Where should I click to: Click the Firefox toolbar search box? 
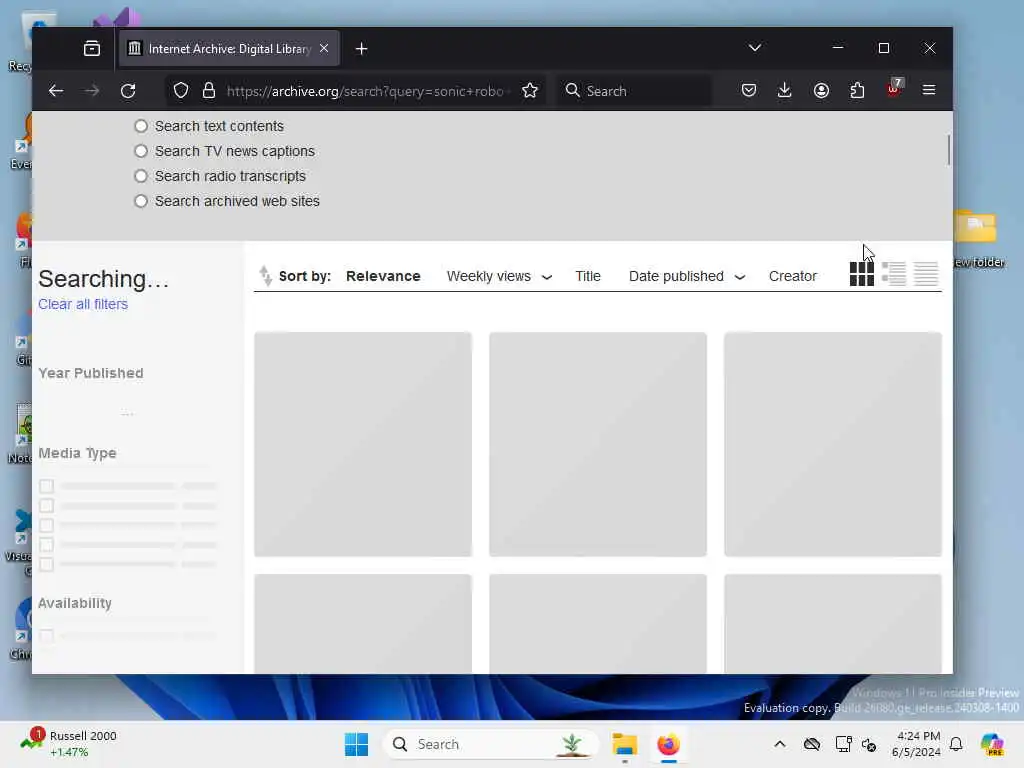tap(634, 91)
